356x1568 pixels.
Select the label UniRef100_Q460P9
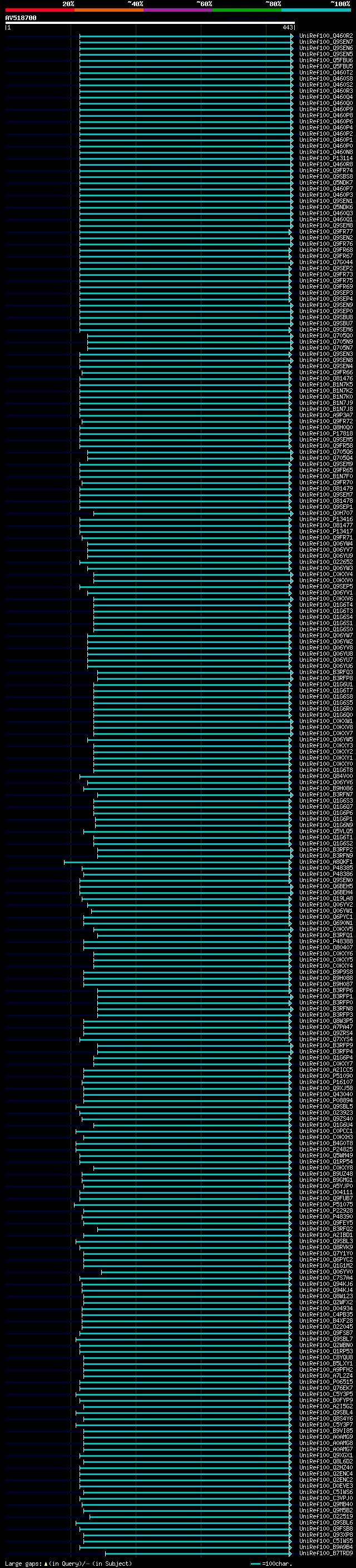325,109
